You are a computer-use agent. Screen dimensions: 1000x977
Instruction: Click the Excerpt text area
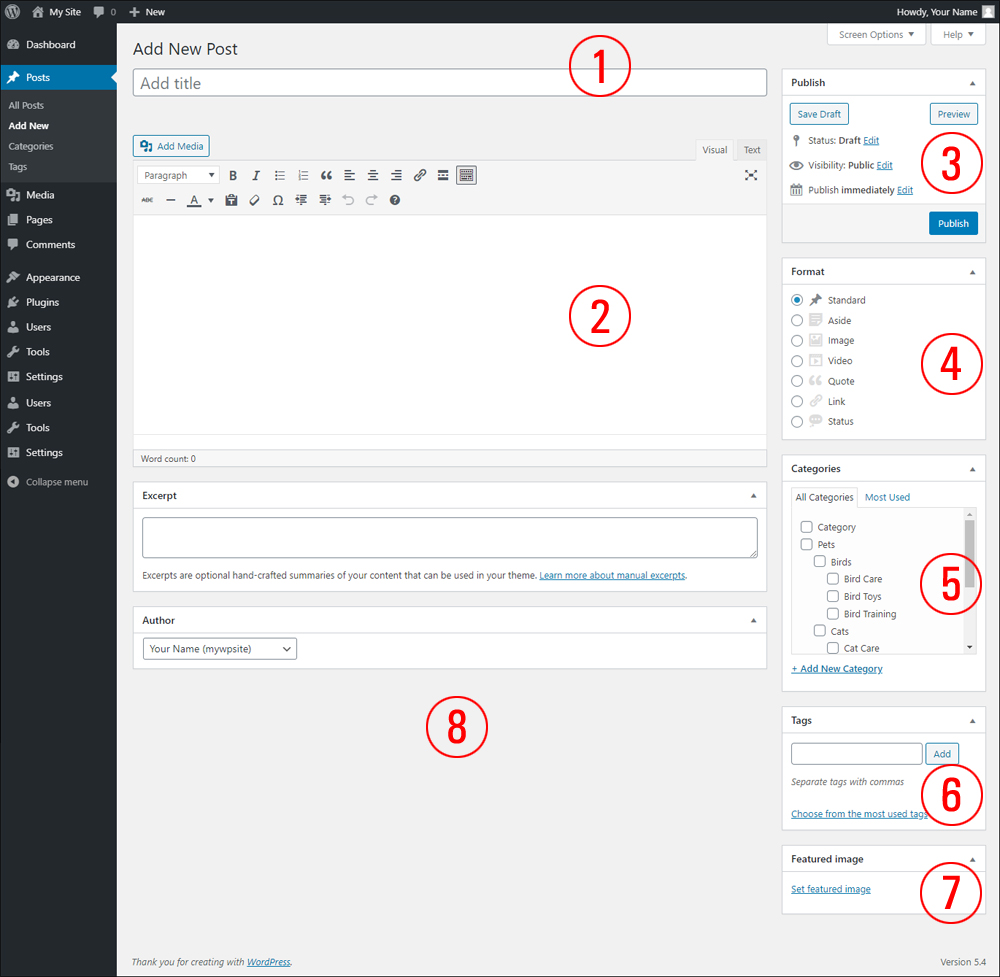[x=450, y=538]
